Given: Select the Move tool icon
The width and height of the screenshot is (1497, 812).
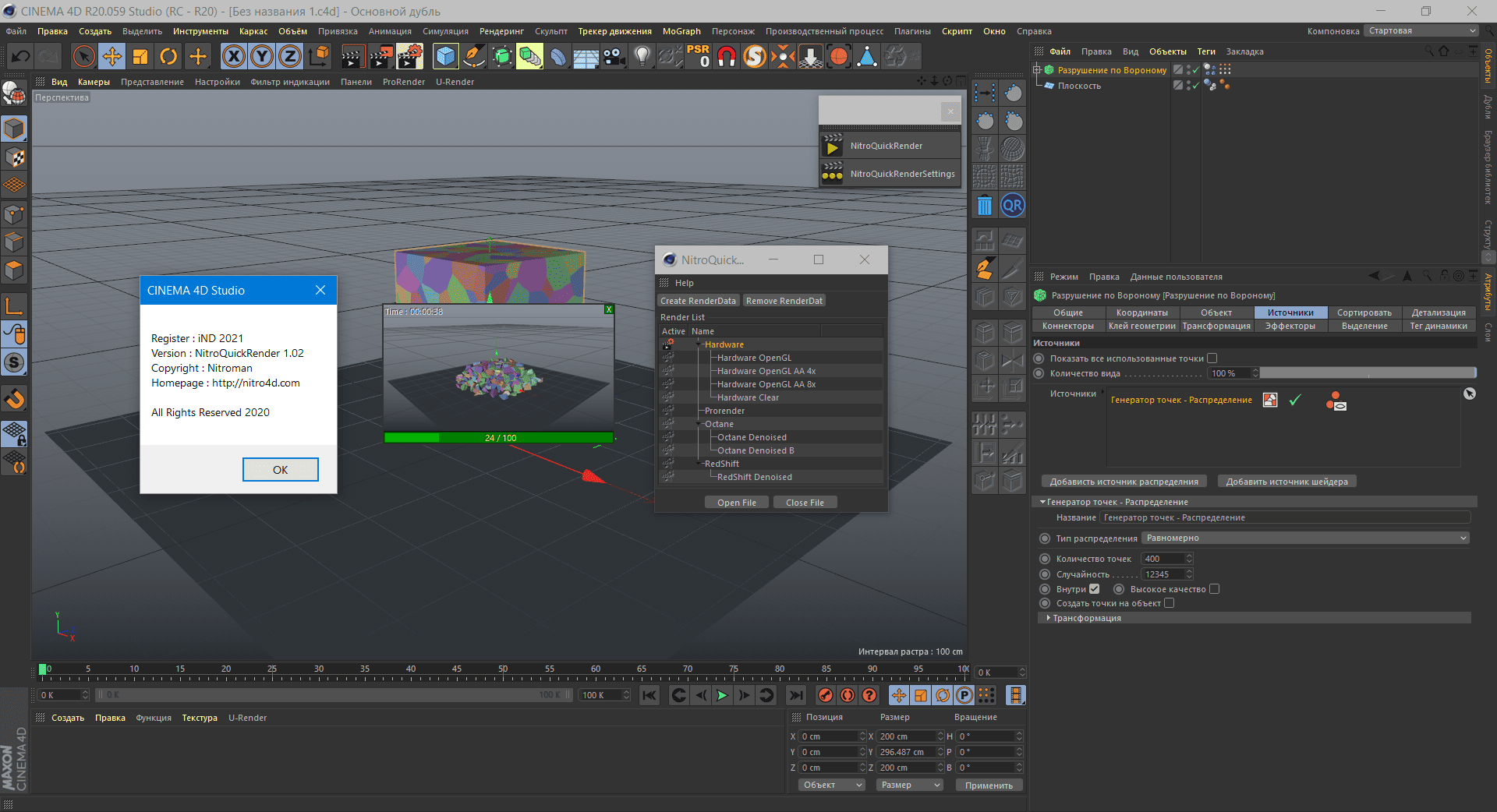Looking at the screenshot, I should tap(112, 56).
